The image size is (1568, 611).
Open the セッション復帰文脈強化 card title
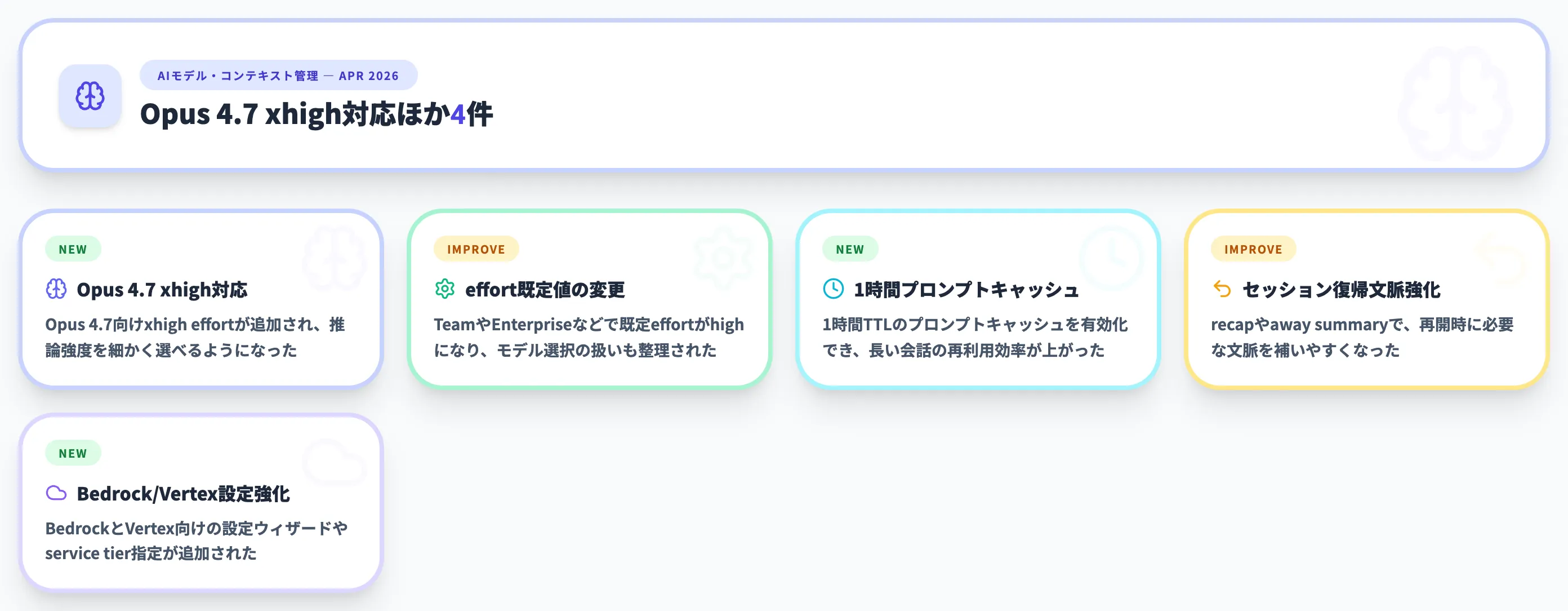pyautogui.click(x=1341, y=289)
